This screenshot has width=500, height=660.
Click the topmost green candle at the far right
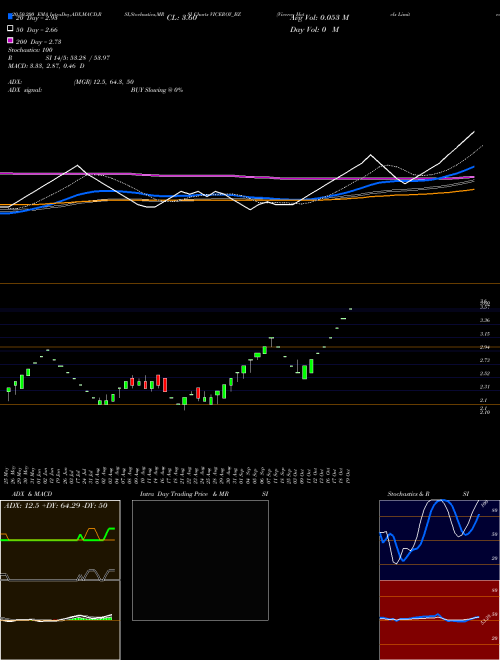tap(351, 309)
